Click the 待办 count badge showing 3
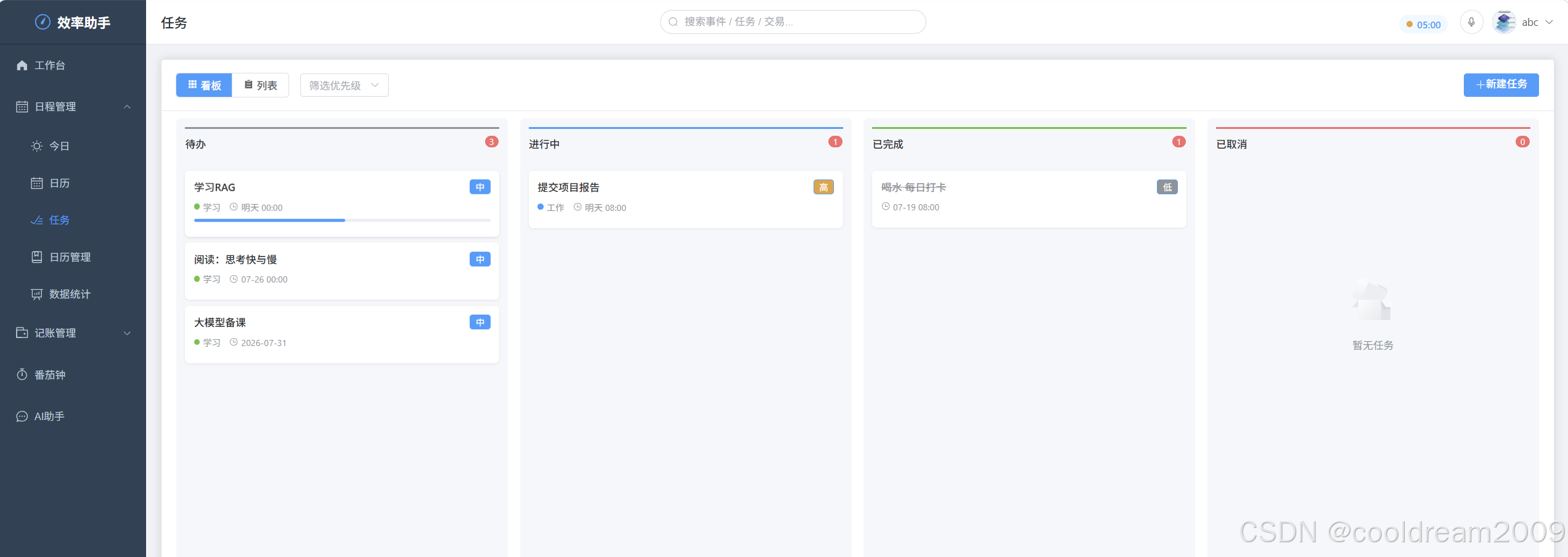This screenshot has height=557, width=1568. pos(492,142)
